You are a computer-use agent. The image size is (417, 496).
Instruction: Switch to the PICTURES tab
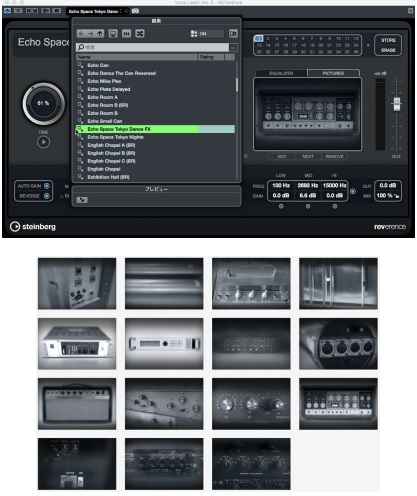[333, 73]
